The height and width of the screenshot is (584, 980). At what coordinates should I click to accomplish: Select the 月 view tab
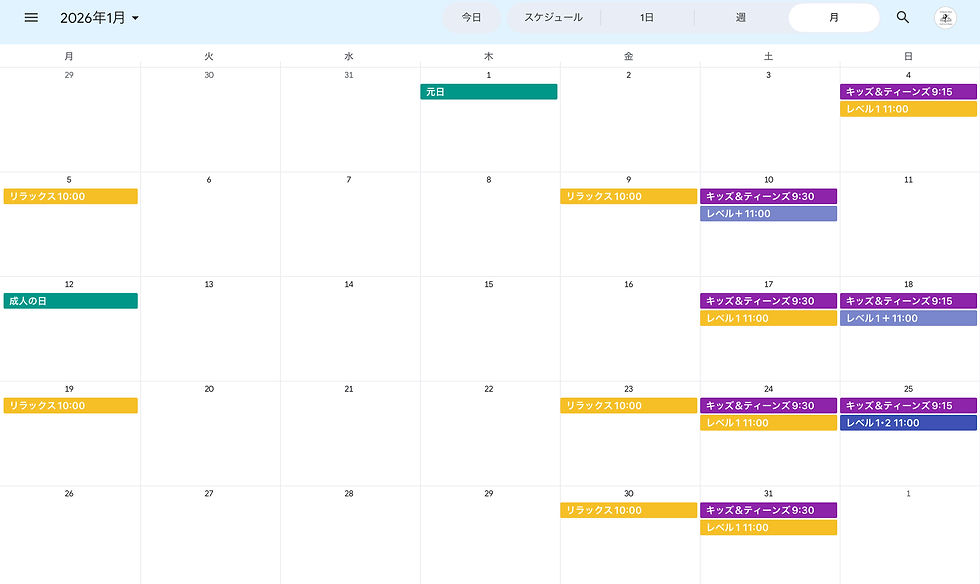point(834,18)
